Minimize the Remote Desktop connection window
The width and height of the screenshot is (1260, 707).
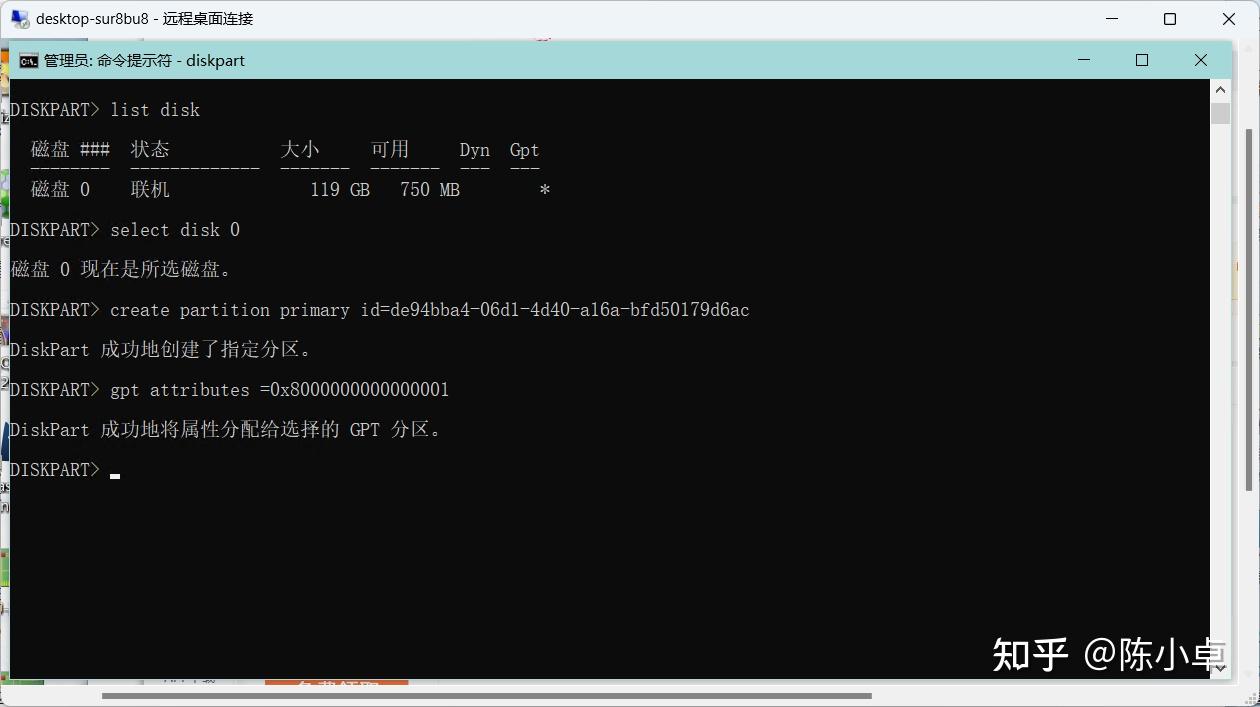click(1111, 18)
